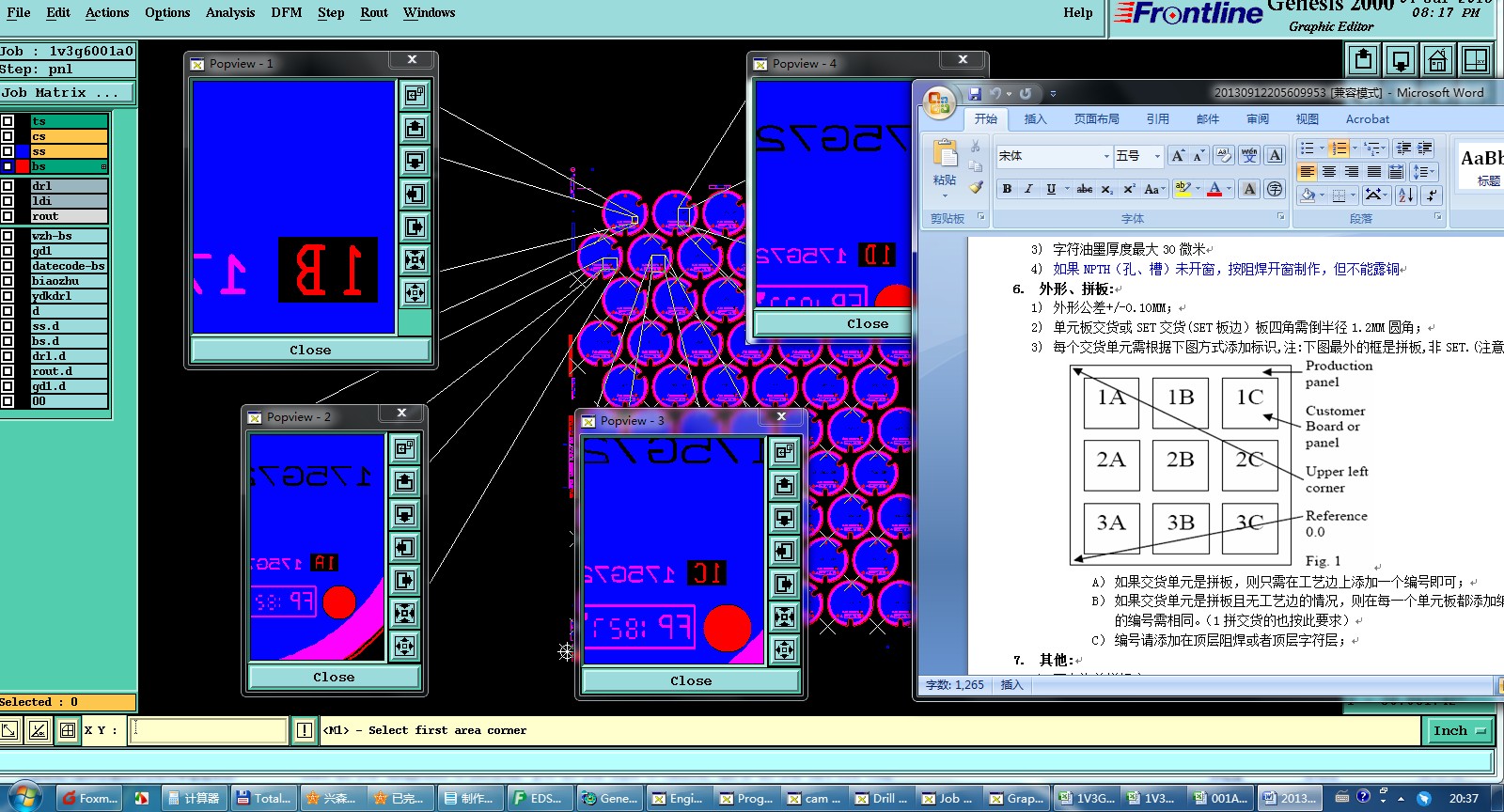Open the DFM menu
This screenshot has height=812, width=1504.
[x=286, y=12]
